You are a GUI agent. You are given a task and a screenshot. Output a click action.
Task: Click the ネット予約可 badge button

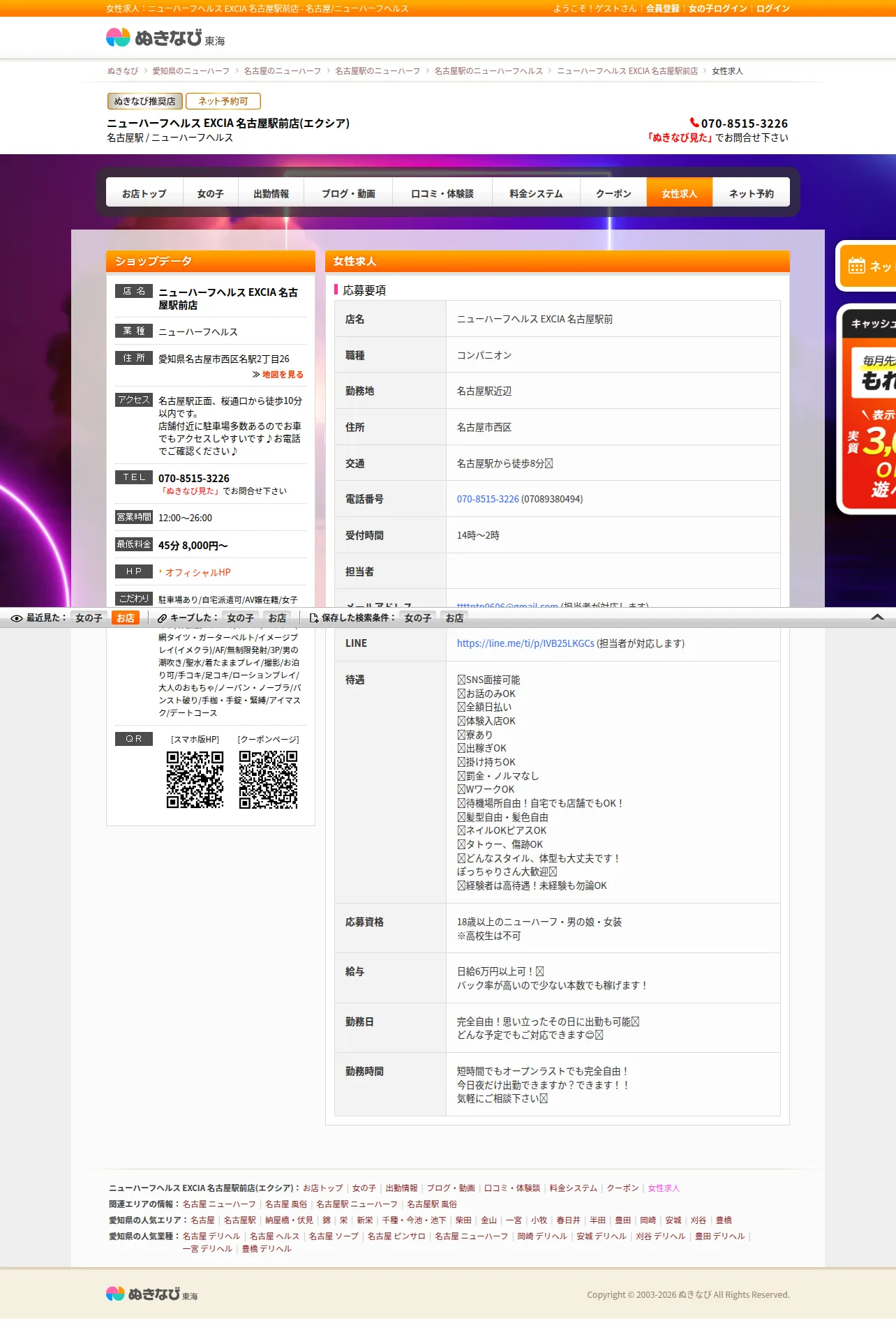pos(223,101)
